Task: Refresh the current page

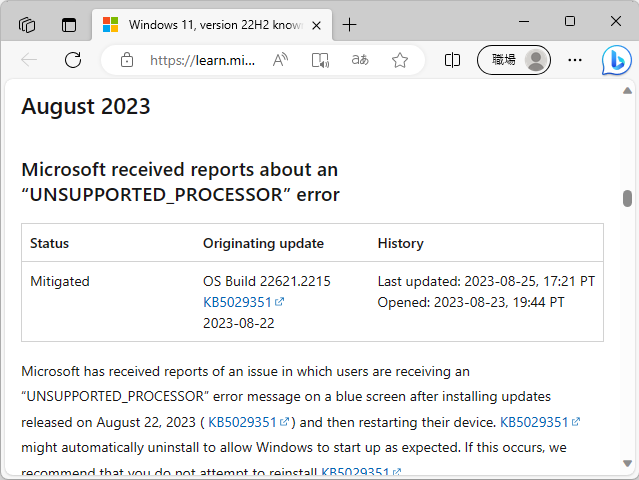Action: (x=73, y=60)
